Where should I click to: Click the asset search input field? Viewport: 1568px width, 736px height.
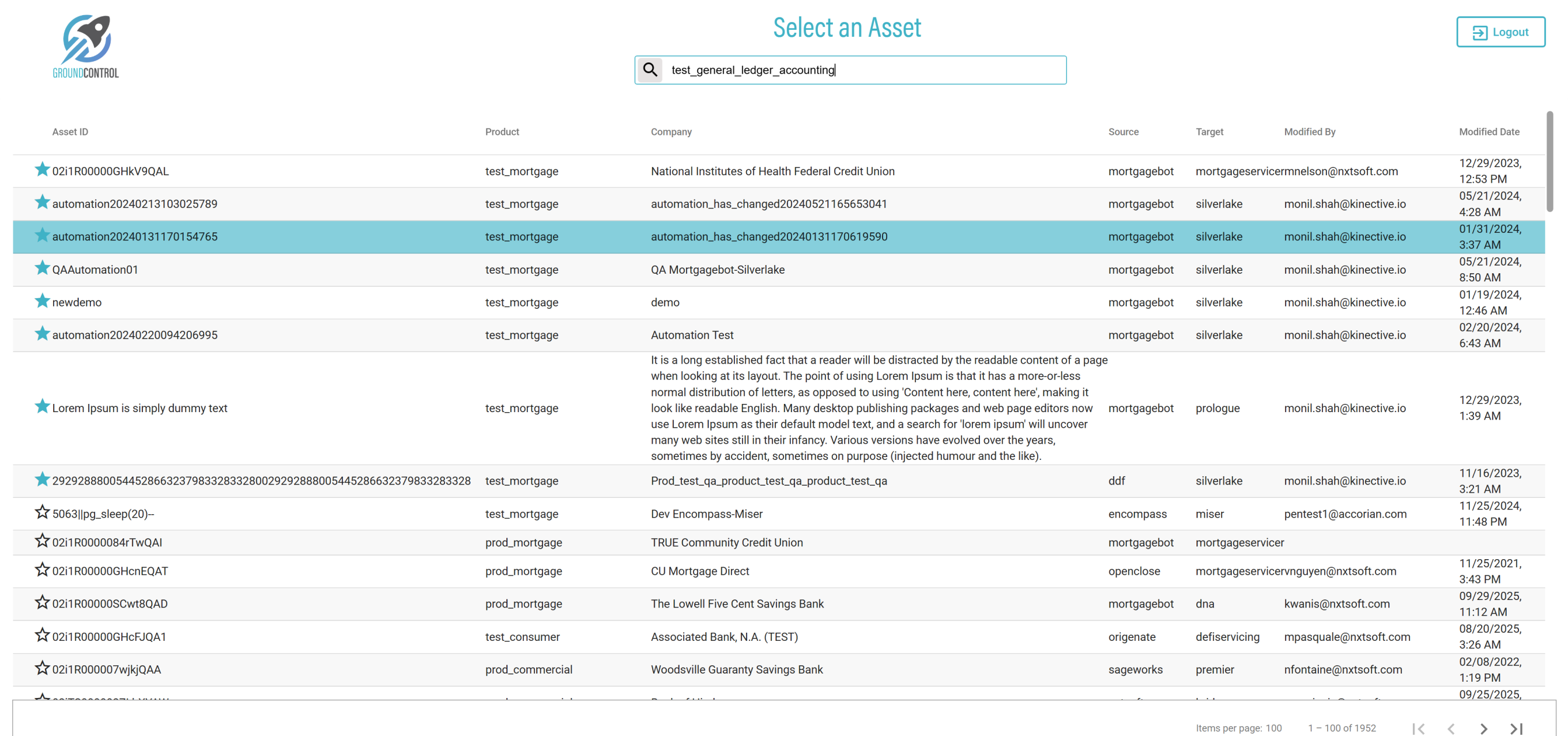point(864,70)
